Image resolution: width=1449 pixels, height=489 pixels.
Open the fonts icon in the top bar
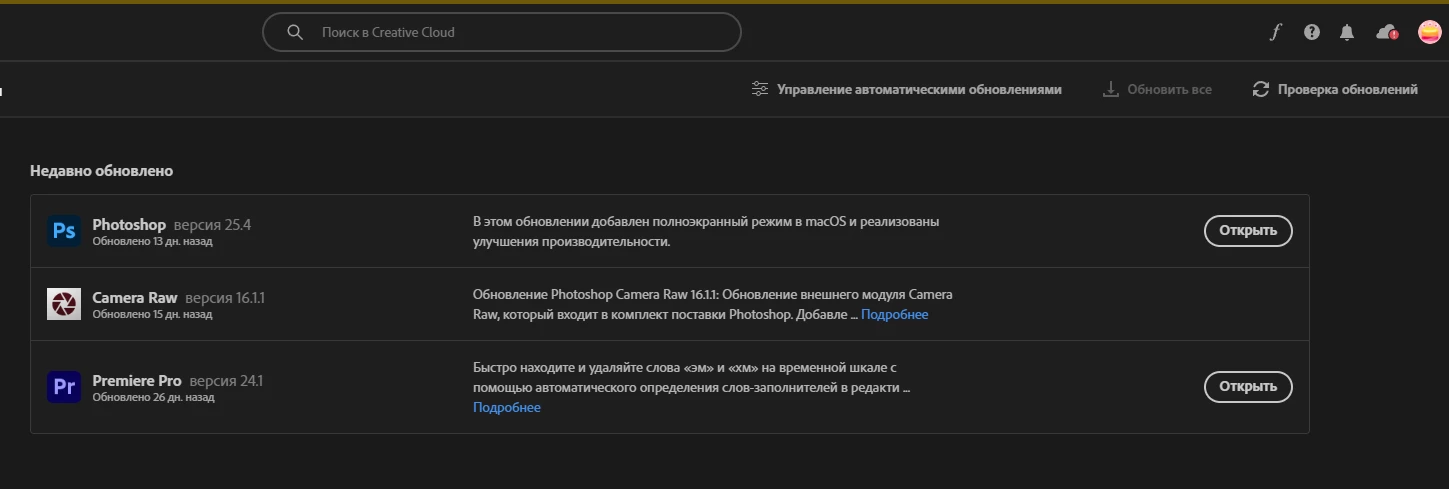[x=1275, y=32]
